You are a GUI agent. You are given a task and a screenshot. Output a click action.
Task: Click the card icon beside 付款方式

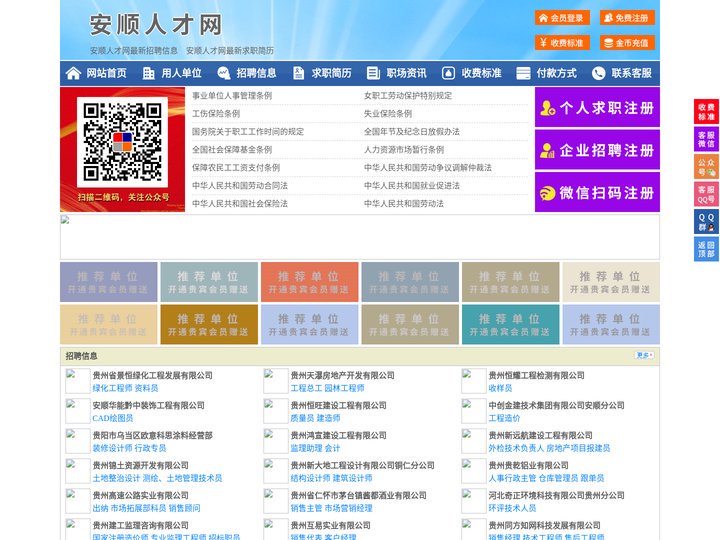(x=523, y=73)
